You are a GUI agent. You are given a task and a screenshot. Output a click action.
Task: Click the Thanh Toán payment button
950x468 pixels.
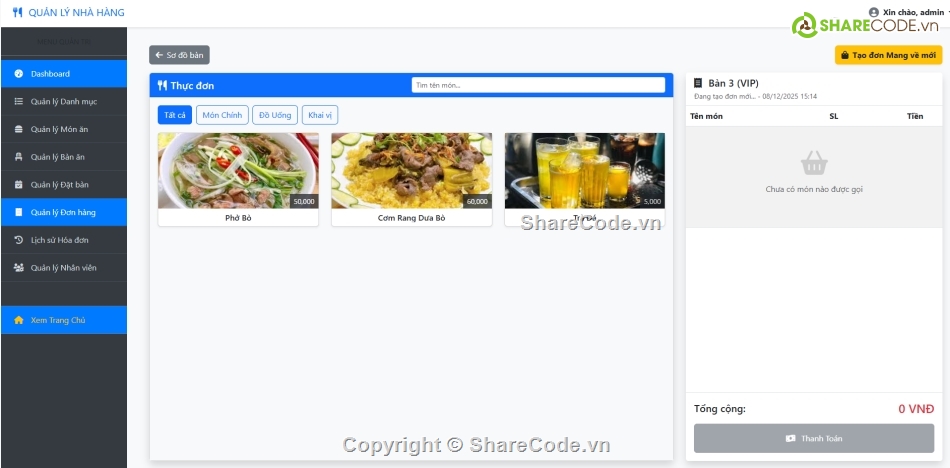[x=814, y=438]
